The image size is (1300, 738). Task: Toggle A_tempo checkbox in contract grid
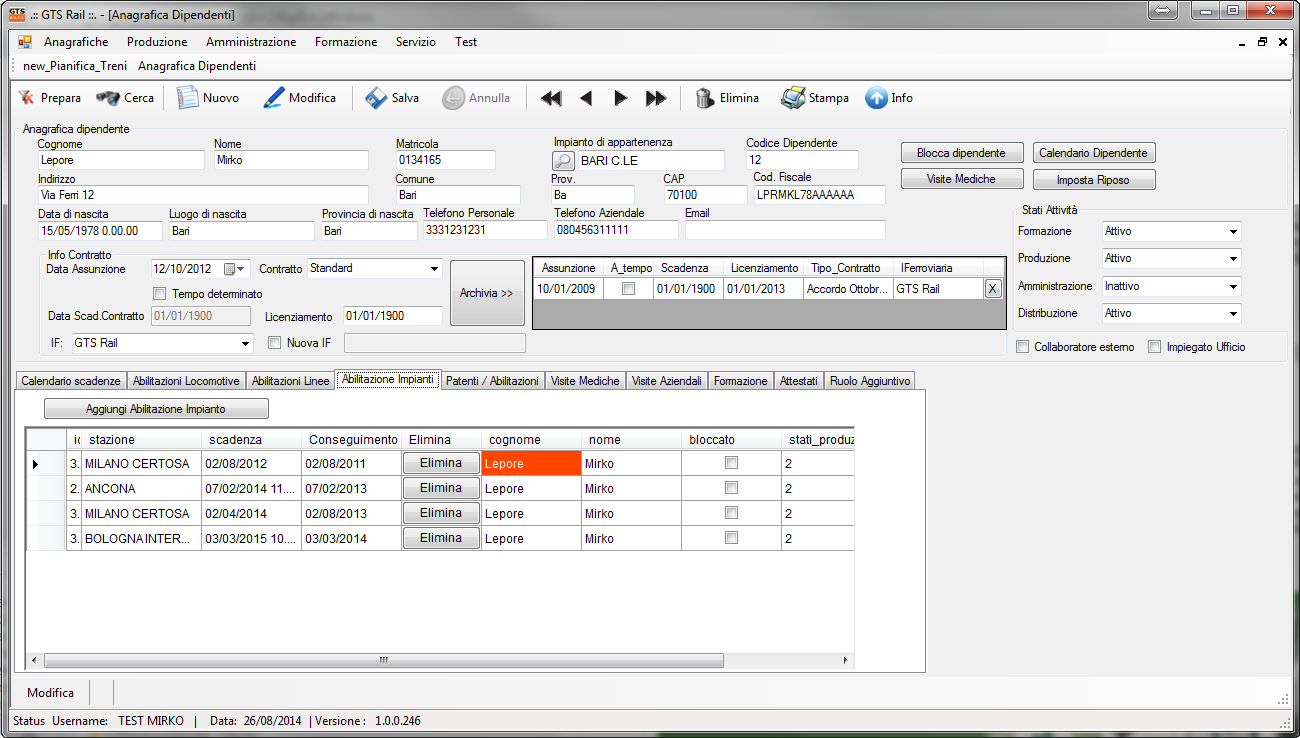click(628, 289)
